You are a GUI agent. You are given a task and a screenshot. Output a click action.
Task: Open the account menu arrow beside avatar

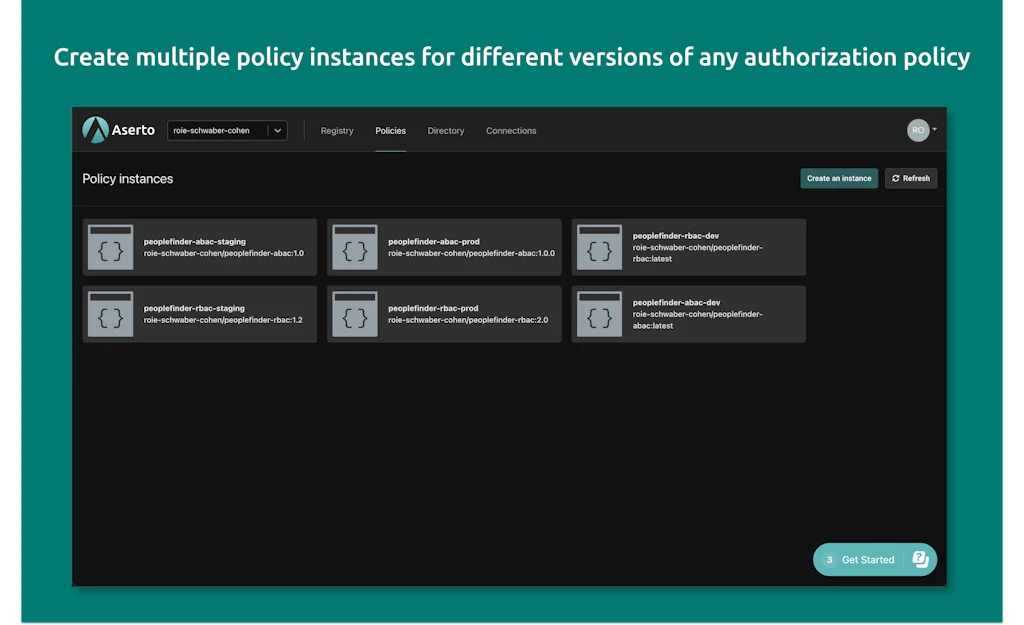[x=934, y=129]
